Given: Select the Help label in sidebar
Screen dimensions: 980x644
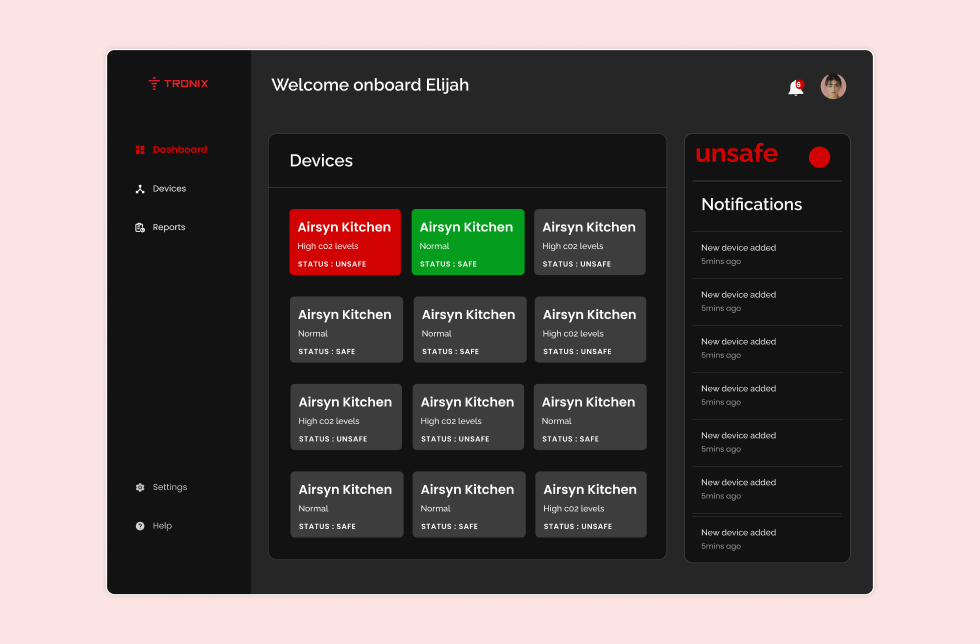Looking at the screenshot, I should [x=162, y=526].
